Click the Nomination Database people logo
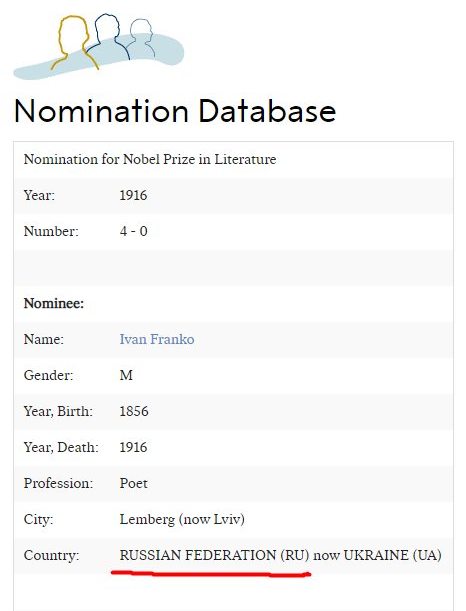 99,46
